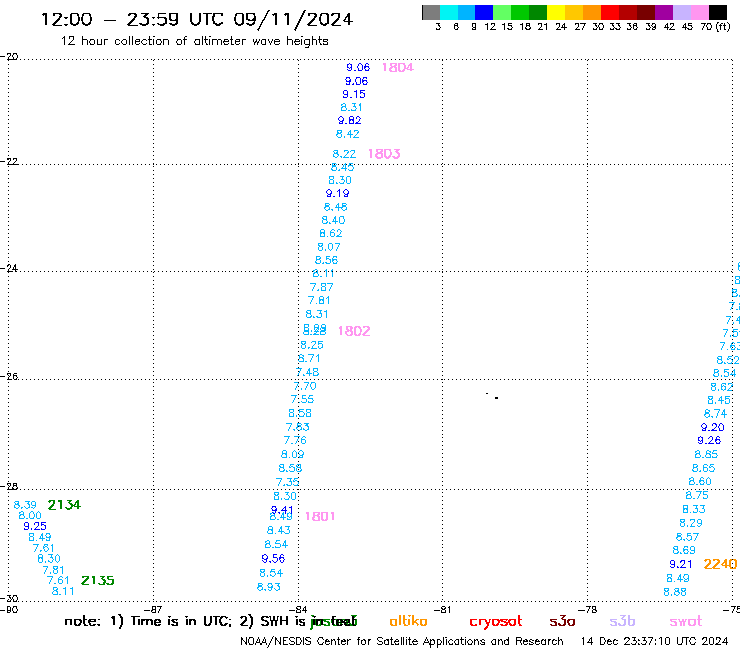
Task: Pick the dark blue 12 ft legend swatch
Action: point(484,12)
